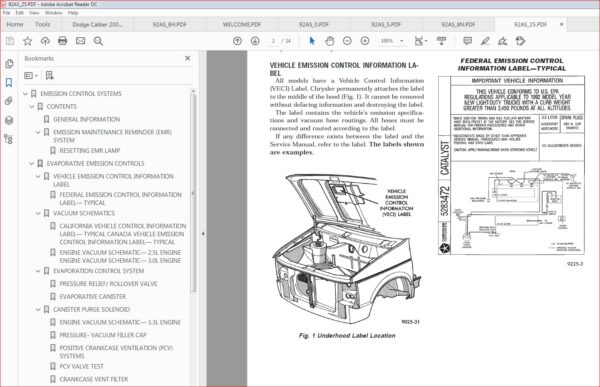This screenshot has height=387, width=600.
Task: Zoom in with the plus icon
Action: tap(365, 41)
